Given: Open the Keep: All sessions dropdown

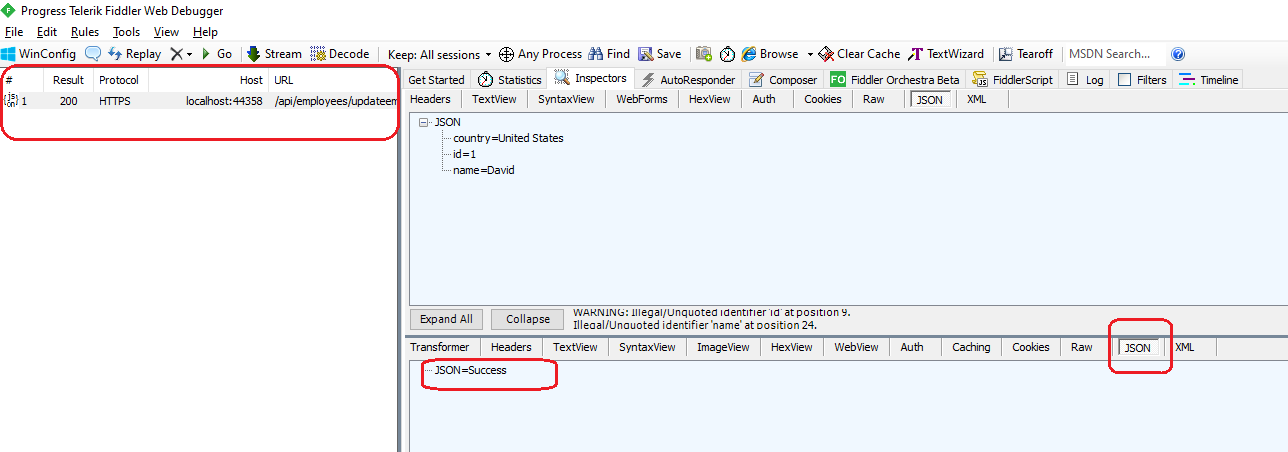Looking at the screenshot, I should click(440, 54).
